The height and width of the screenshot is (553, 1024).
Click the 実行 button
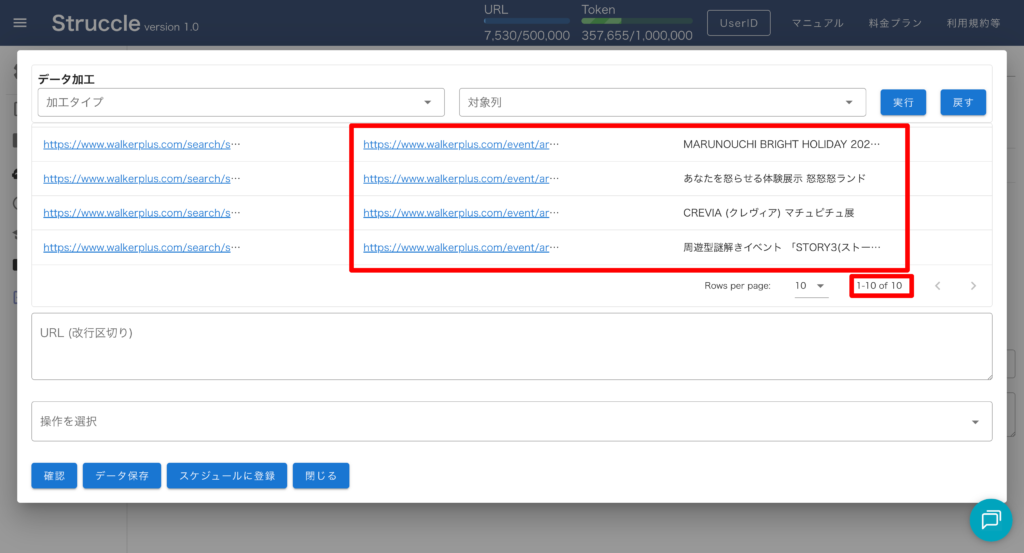[x=902, y=102]
